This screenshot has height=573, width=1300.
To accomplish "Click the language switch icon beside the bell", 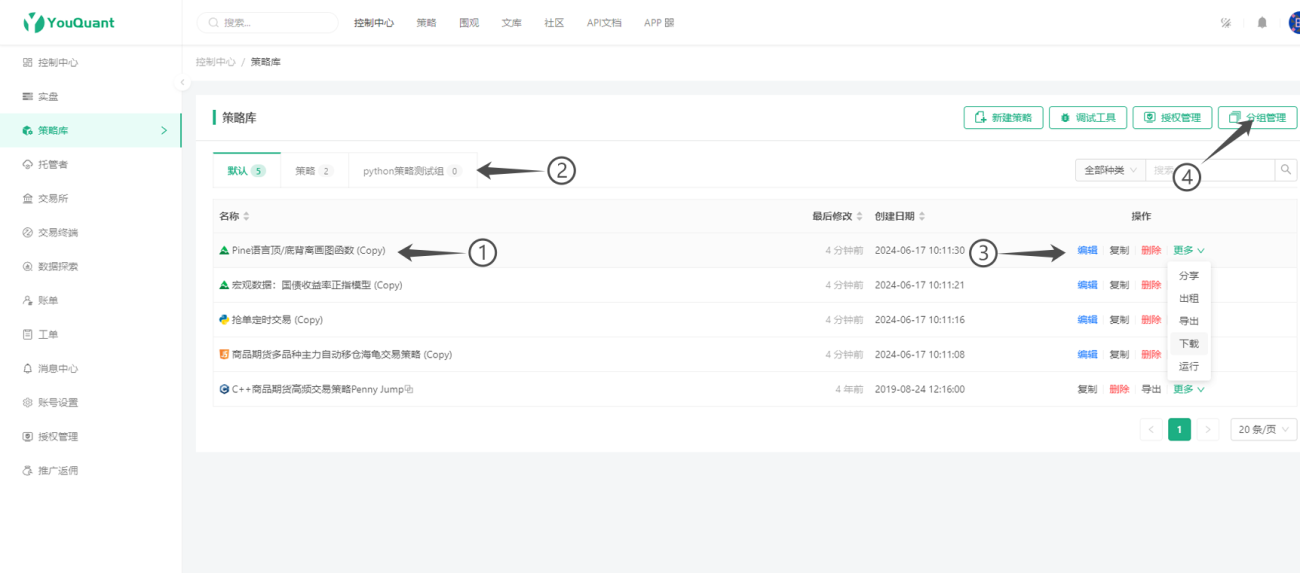I will (1226, 22).
